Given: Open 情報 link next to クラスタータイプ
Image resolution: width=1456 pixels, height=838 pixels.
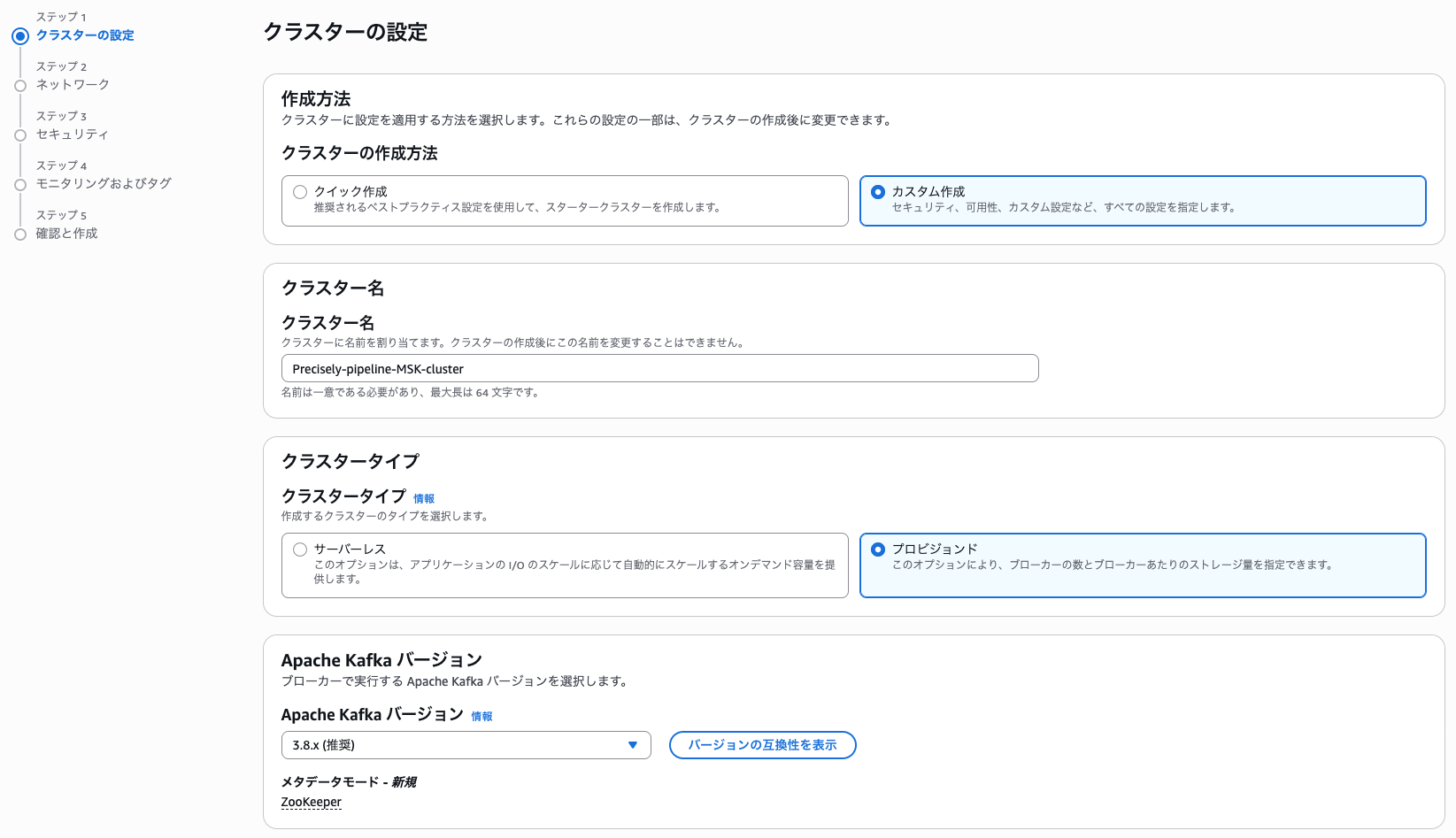Looking at the screenshot, I should (x=424, y=499).
